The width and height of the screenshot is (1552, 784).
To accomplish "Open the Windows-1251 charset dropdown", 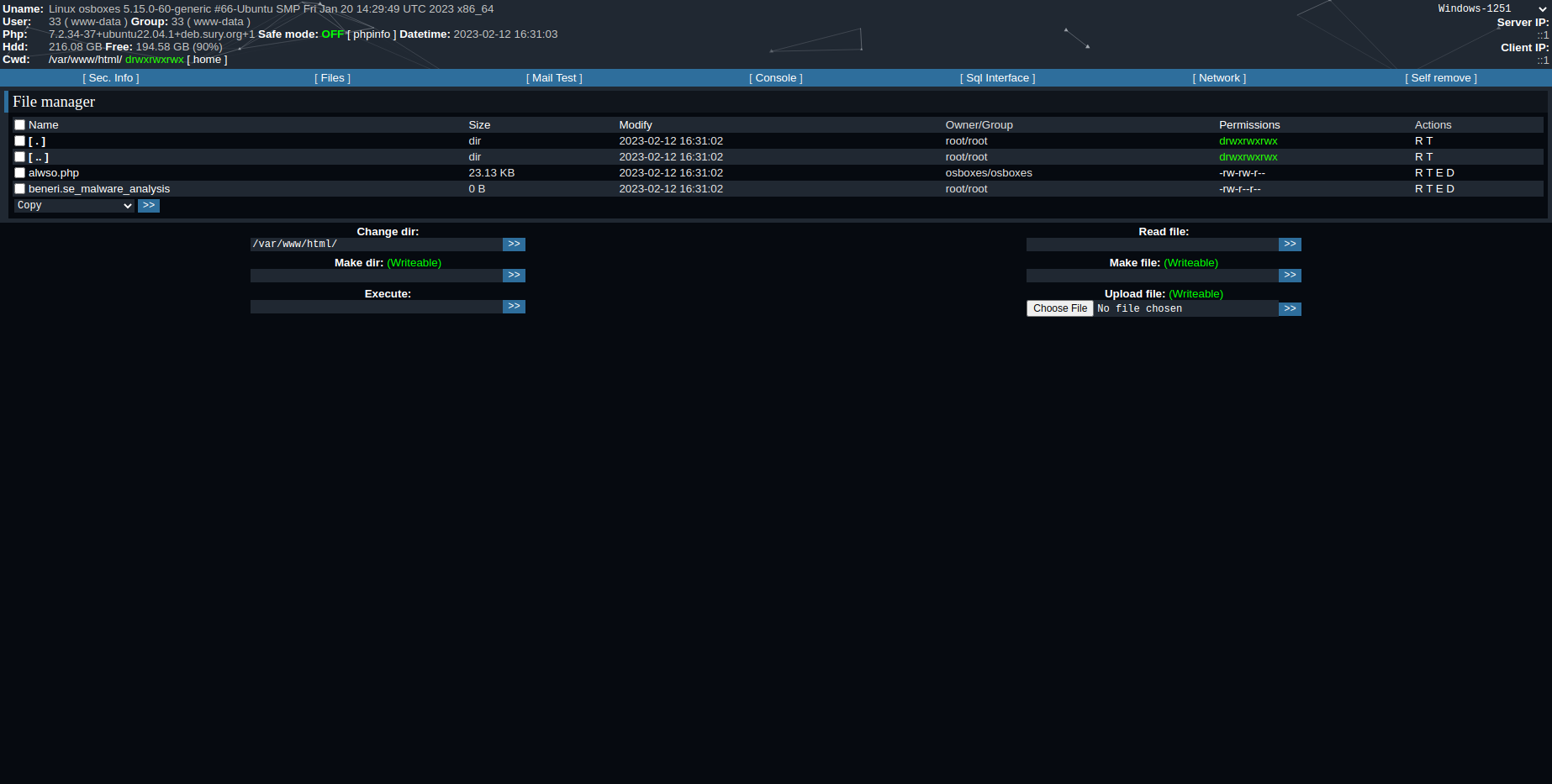I will tap(1491, 8).
